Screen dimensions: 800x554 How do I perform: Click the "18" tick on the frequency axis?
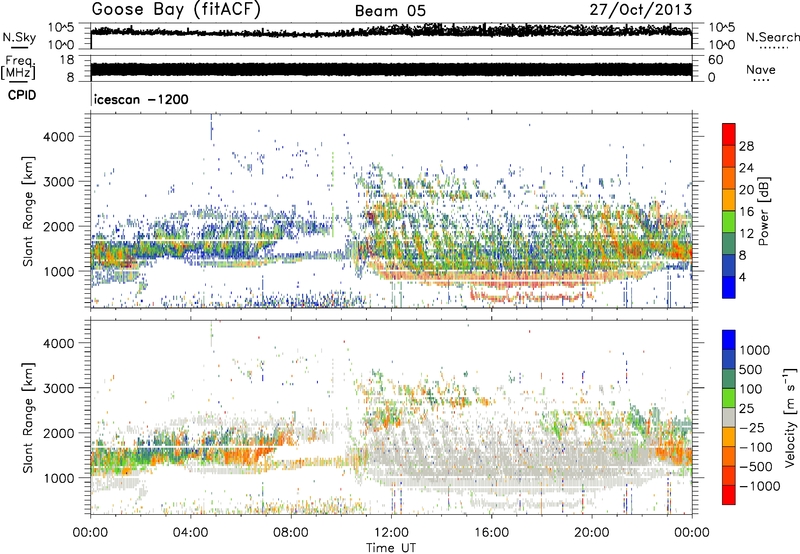pyautogui.click(x=67, y=60)
